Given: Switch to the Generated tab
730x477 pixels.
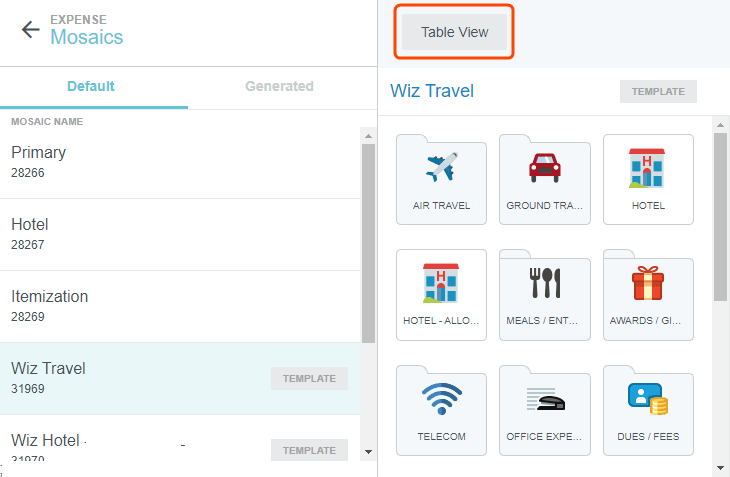Looking at the screenshot, I should click(279, 86).
